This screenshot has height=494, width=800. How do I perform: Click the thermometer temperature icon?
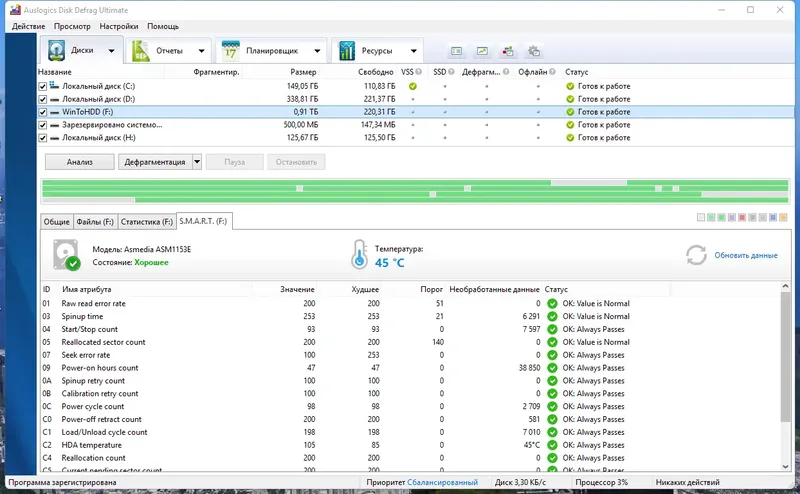[359, 254]
